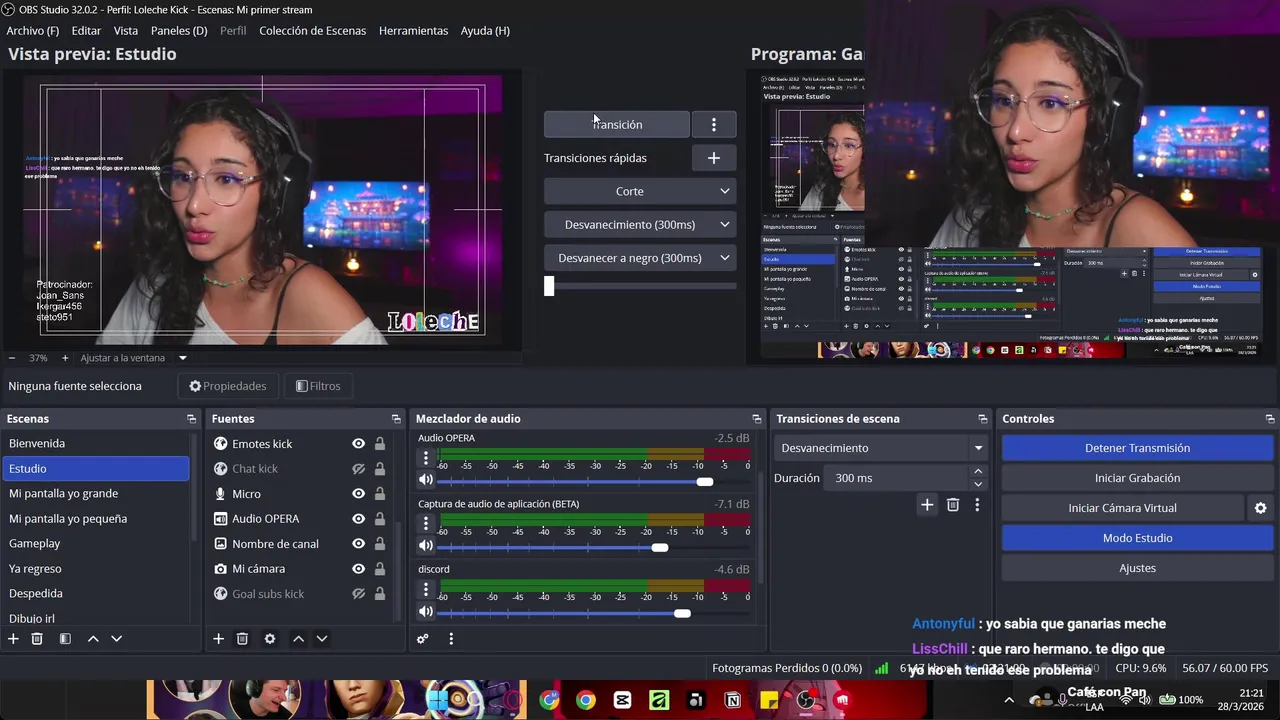The image size is (1280, 720).
Task: Add a new scene with plus icon
Action: click(x=13, y=638)
